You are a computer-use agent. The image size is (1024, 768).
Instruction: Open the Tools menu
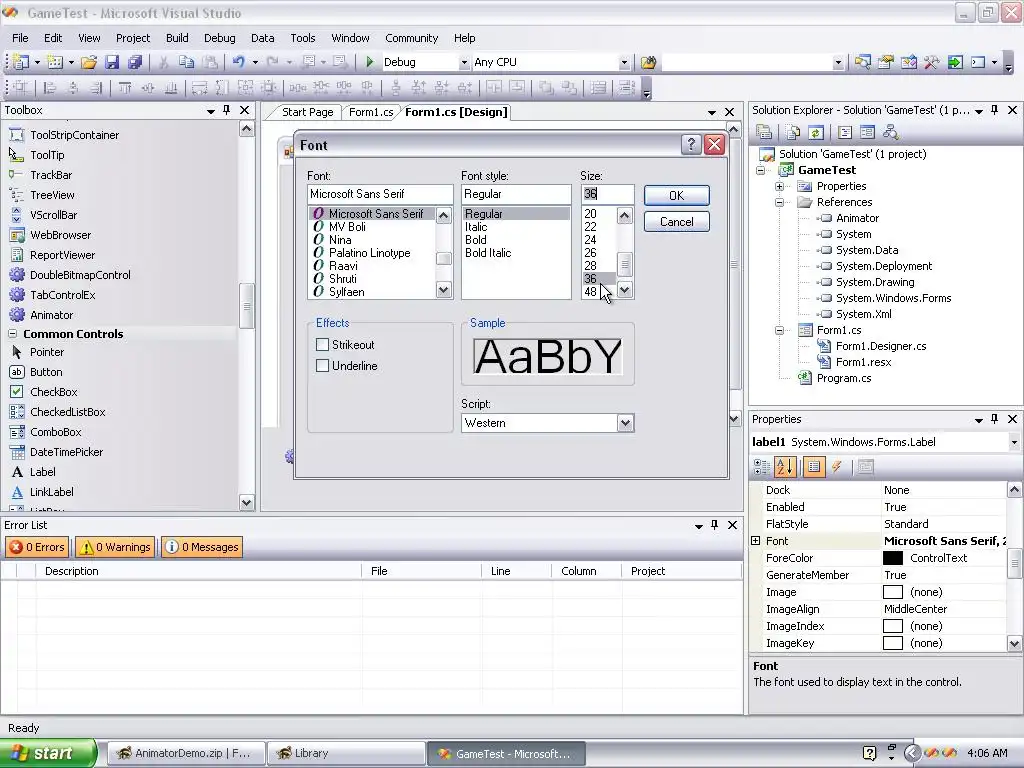point(302,38)
